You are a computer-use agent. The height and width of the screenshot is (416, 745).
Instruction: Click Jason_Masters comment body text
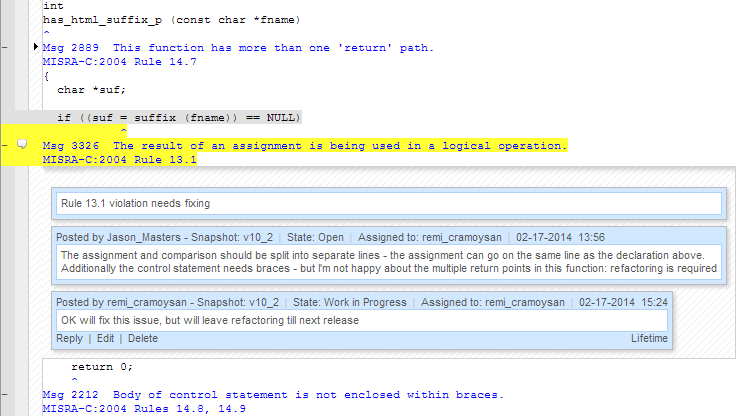(389, 262)
